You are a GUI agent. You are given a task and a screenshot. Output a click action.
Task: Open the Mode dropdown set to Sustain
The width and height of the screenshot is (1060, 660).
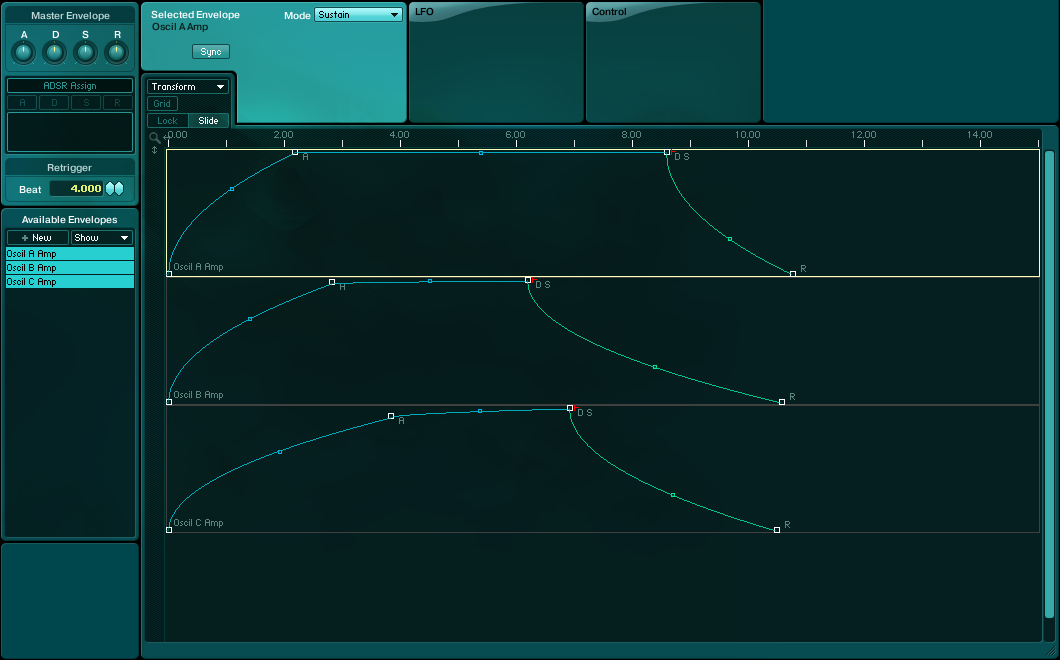[358, 15]
